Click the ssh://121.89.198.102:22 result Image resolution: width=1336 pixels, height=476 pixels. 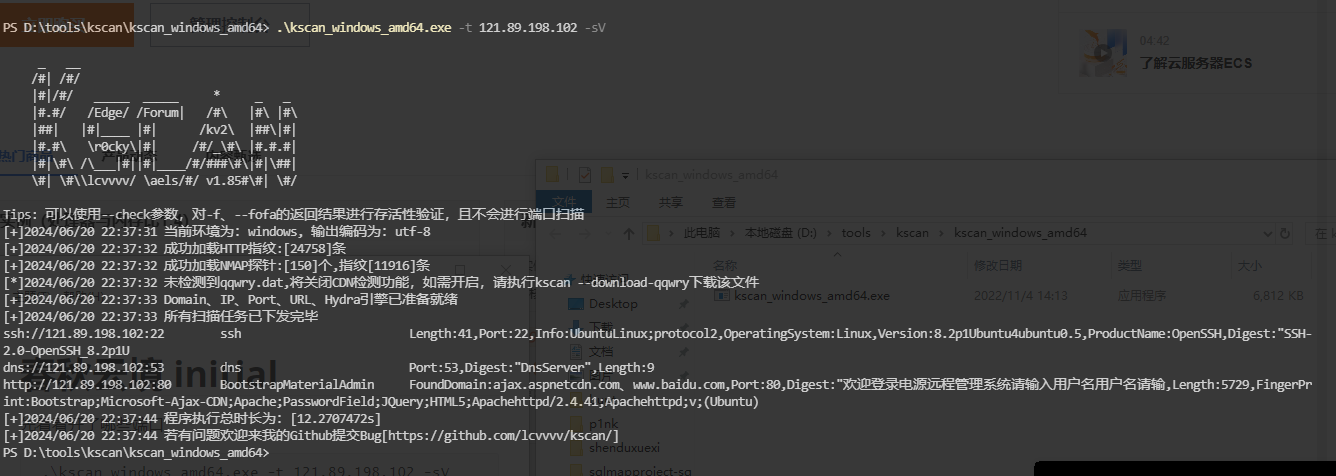click(x=84, y=333)
